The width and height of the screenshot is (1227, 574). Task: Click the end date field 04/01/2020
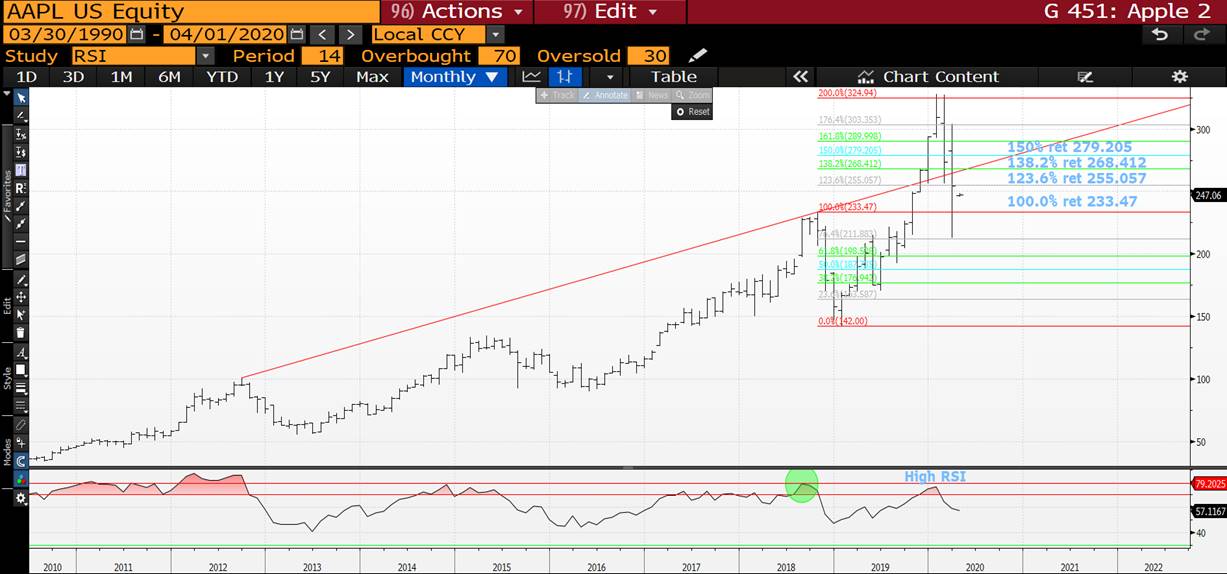coord(225,34)
